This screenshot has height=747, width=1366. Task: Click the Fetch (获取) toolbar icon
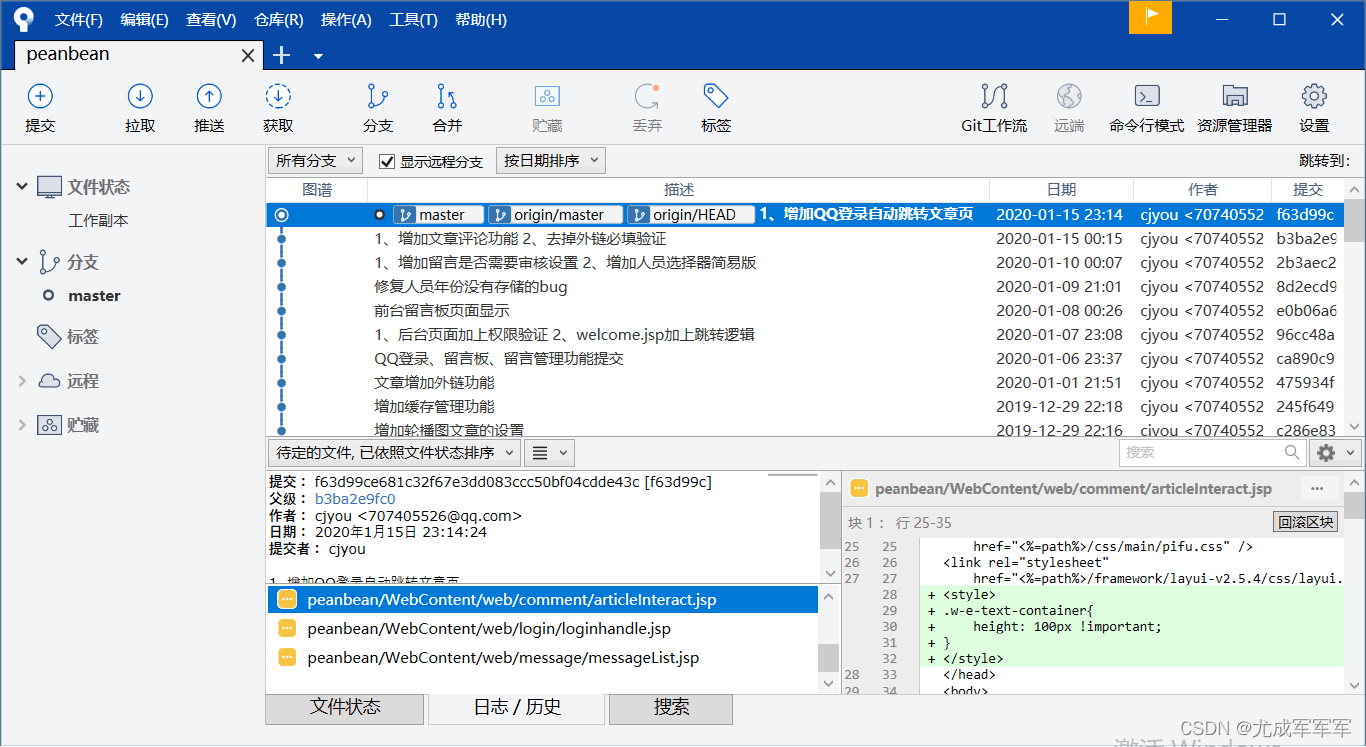pos(277,96)
